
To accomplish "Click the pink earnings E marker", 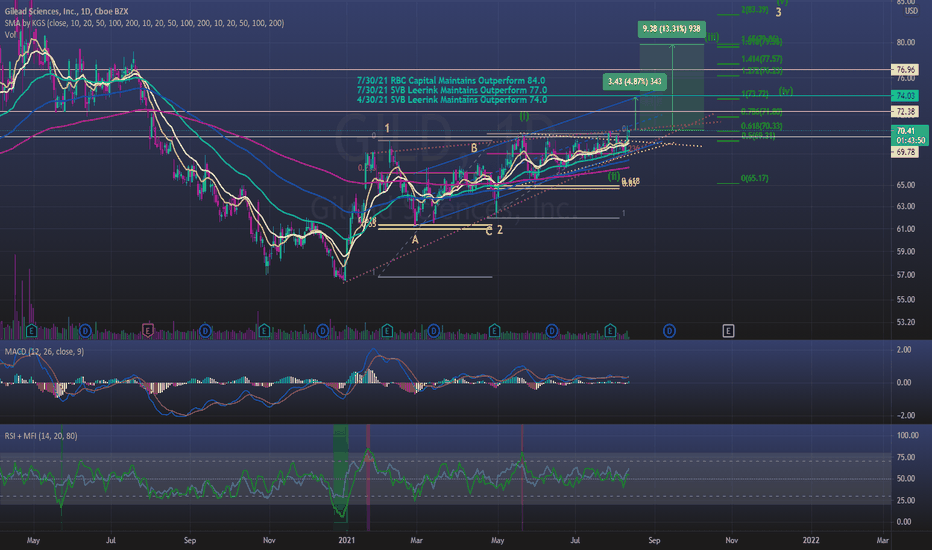I will coord(147,331).
